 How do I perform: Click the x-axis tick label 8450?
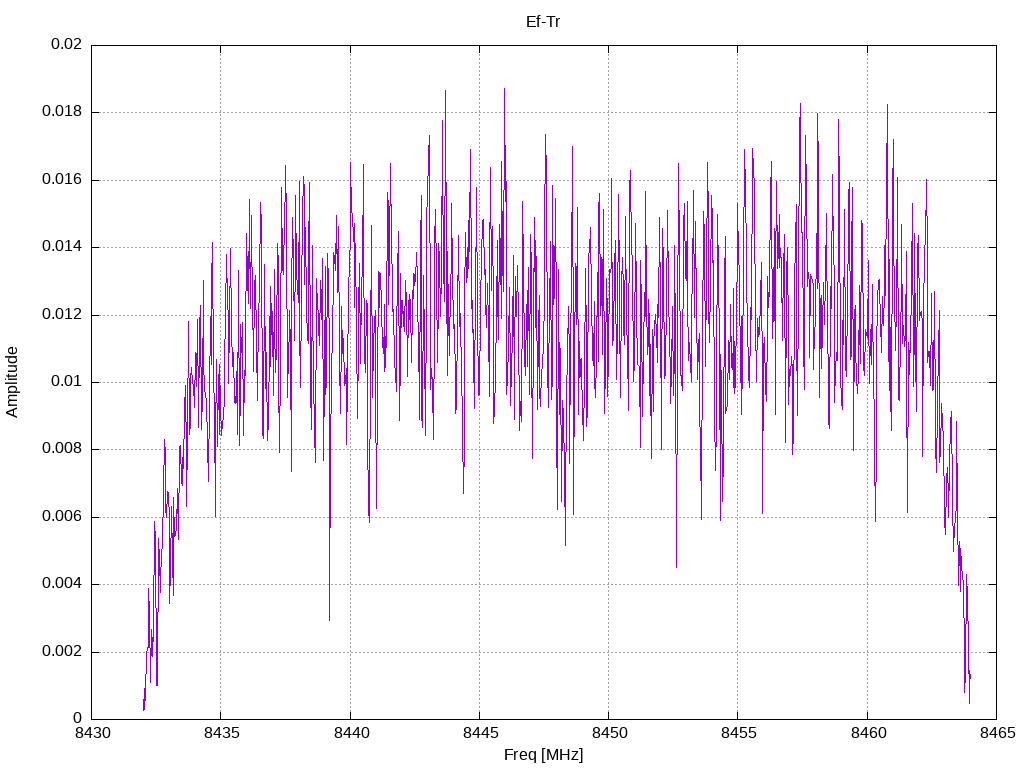[x=610, y=733]
